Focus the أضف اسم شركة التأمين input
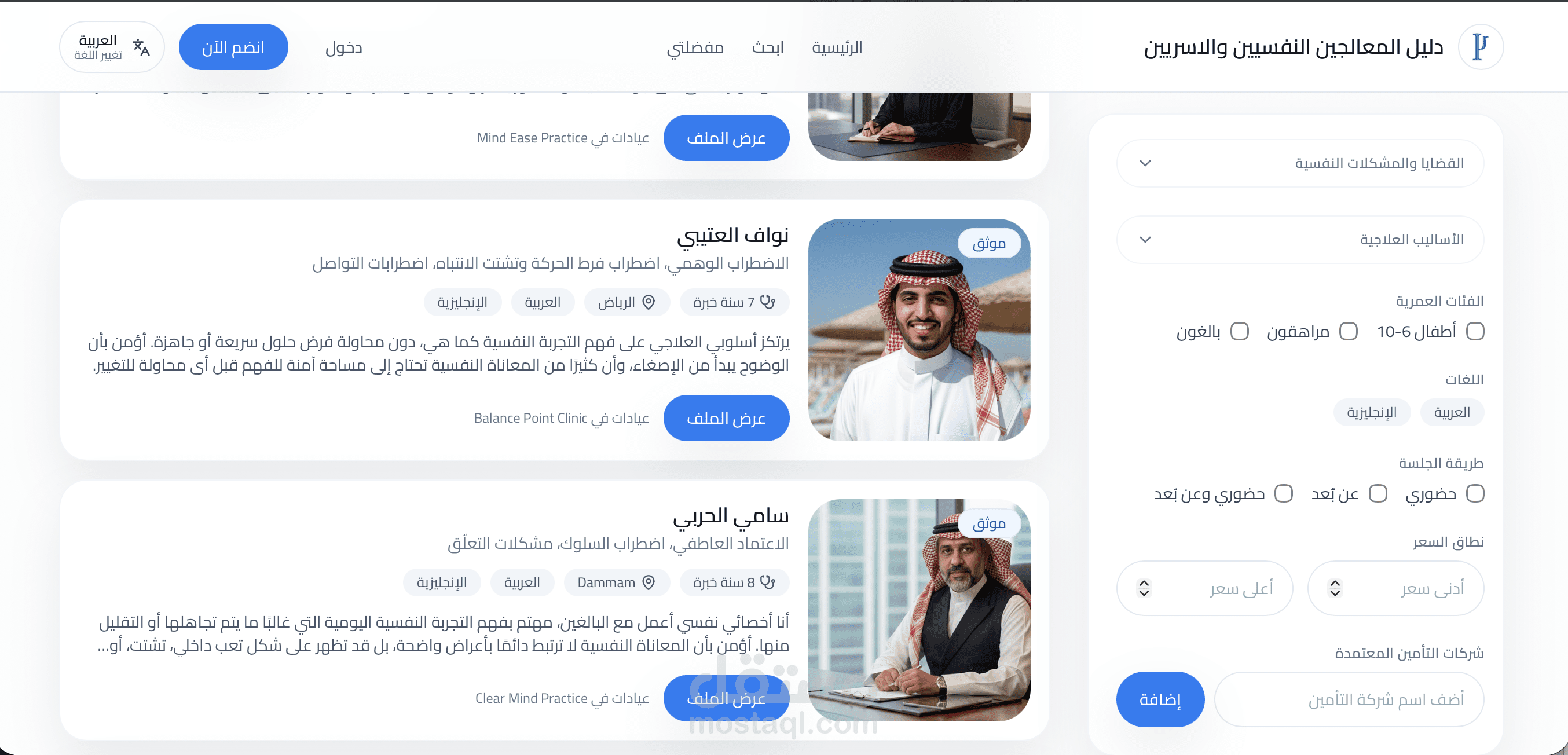 tap(1349, 699)
